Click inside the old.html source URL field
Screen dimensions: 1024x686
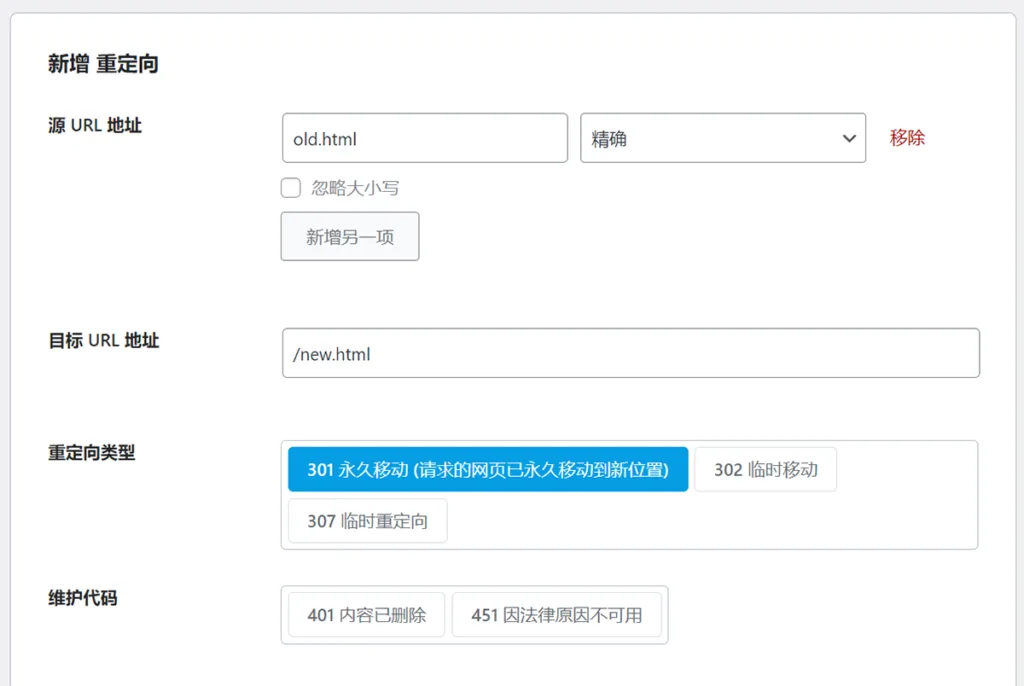[x=424, y=138]
